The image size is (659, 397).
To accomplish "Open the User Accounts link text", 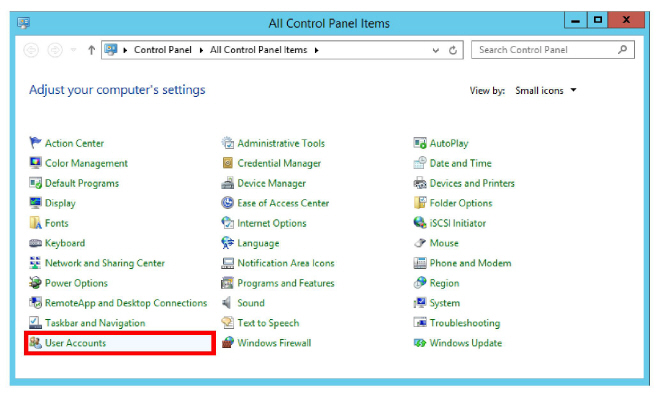I will tap(76, 343).
